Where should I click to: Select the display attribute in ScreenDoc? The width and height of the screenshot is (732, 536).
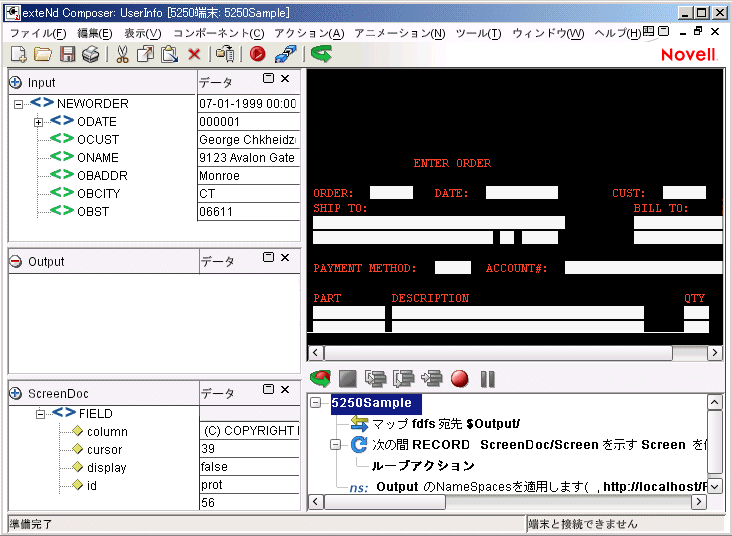pyautogui.click(x=106, y=468)
